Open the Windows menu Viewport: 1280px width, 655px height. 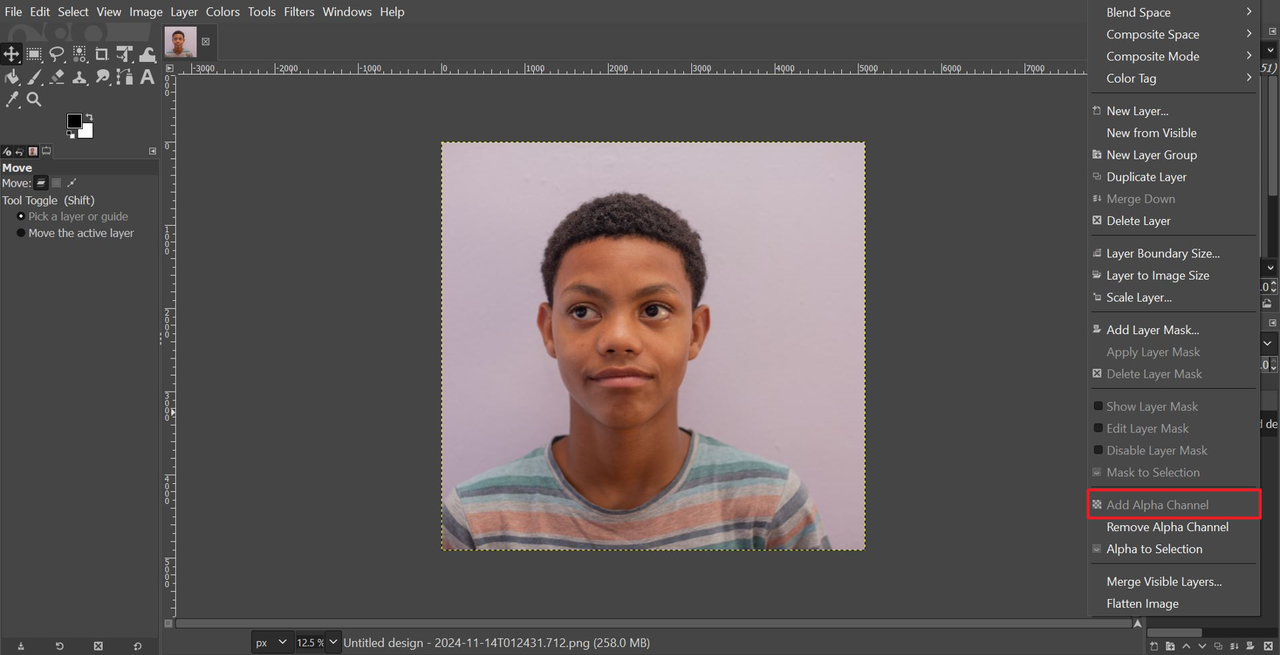pos(346,12)
